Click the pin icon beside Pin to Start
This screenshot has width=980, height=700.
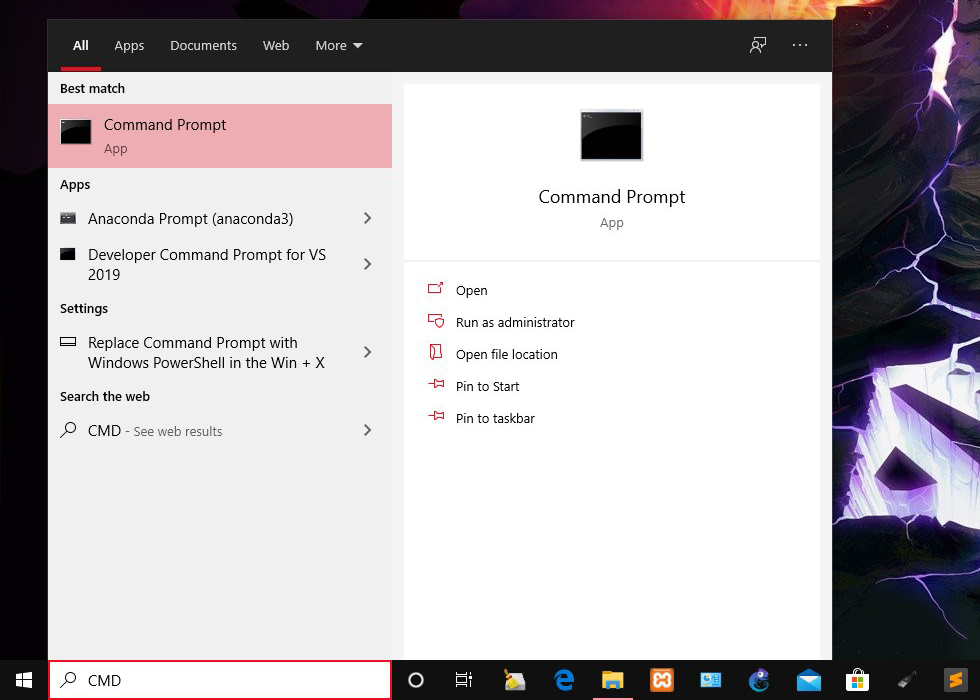(436, 384)
